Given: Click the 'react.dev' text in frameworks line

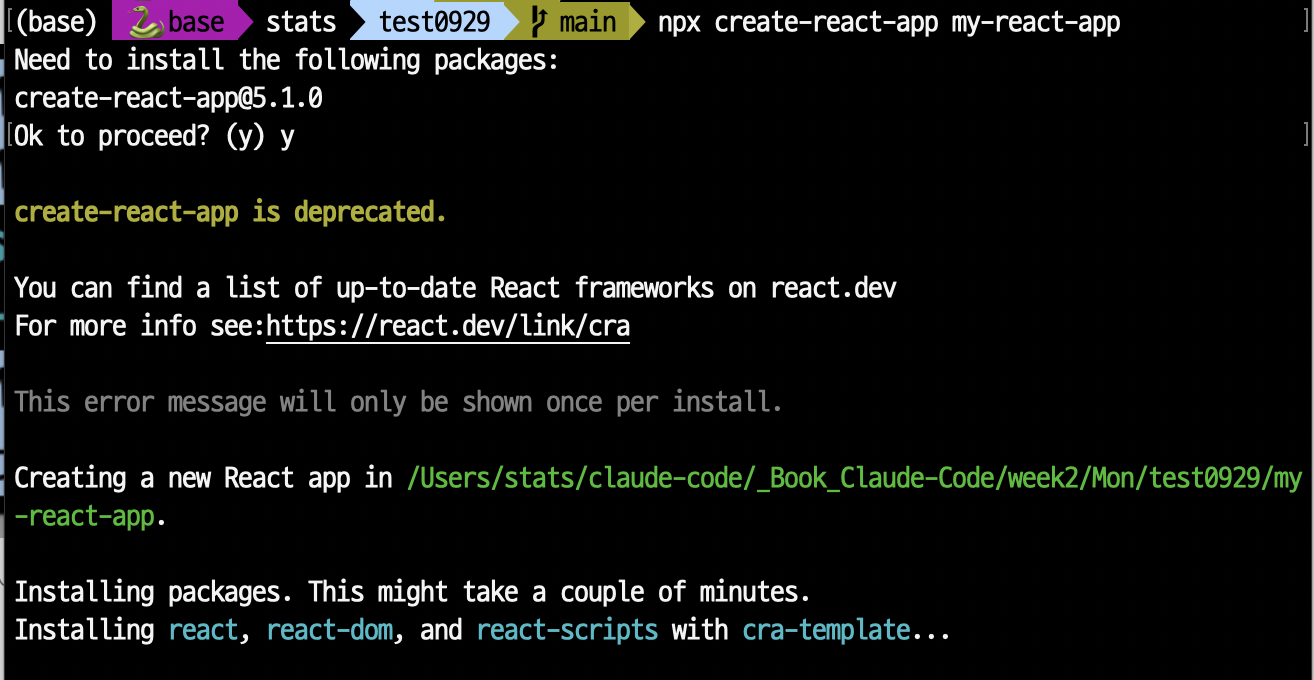Looking at the screenshot, I should pos(833,289).
